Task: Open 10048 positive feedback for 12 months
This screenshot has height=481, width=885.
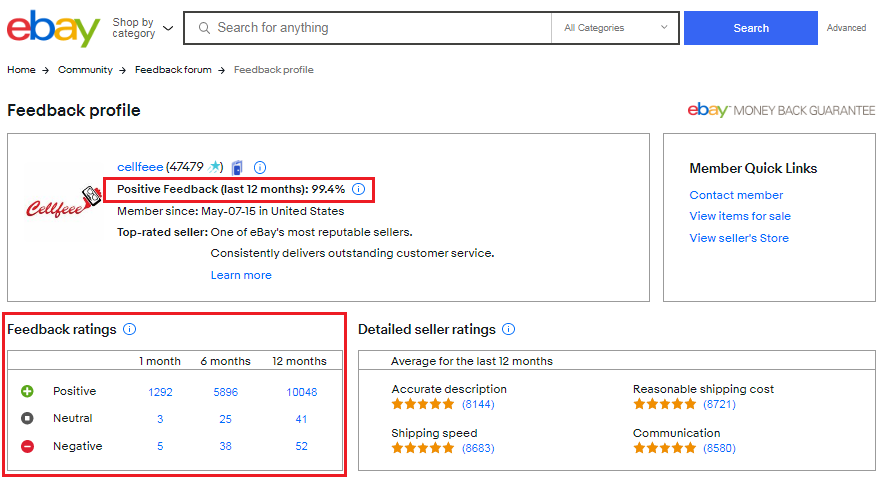Action: pyautogui.click(x=301, y=392)
